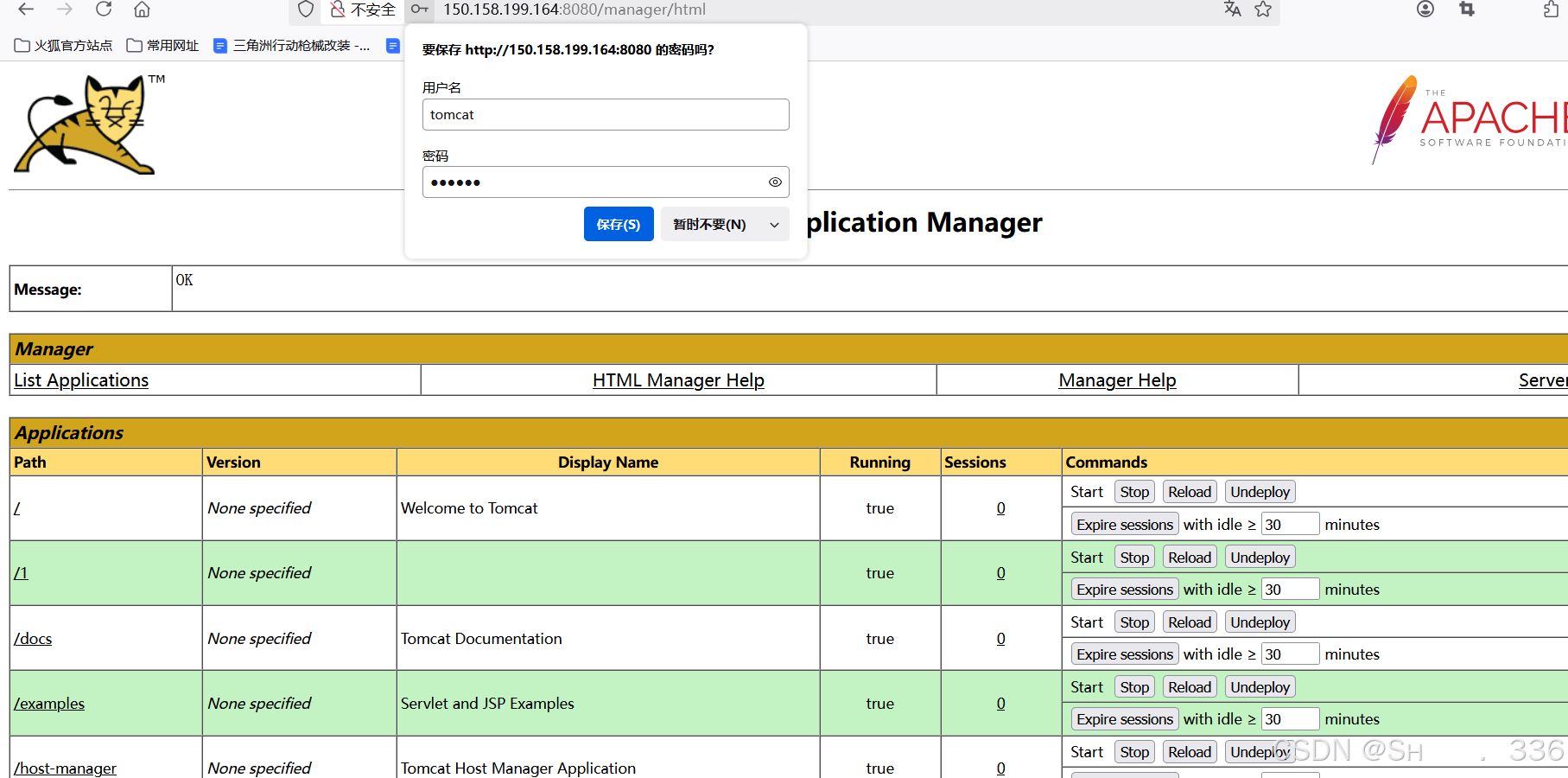Reload the /1 application
The width and height of the screenshot is (1568, 778).
tap(1190, 558)
